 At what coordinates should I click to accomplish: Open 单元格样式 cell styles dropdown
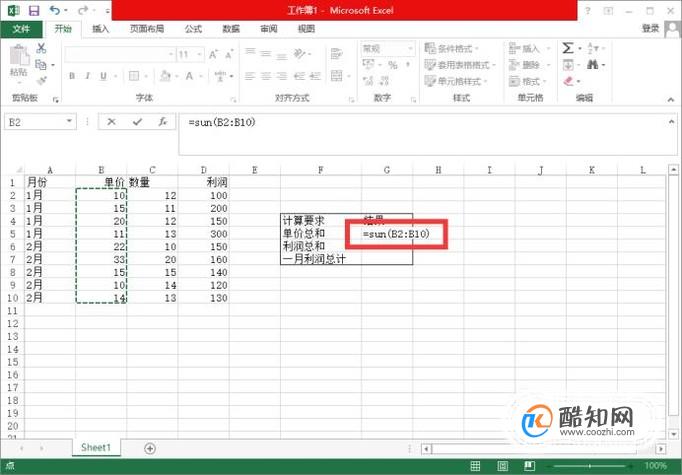coord(456,81)
